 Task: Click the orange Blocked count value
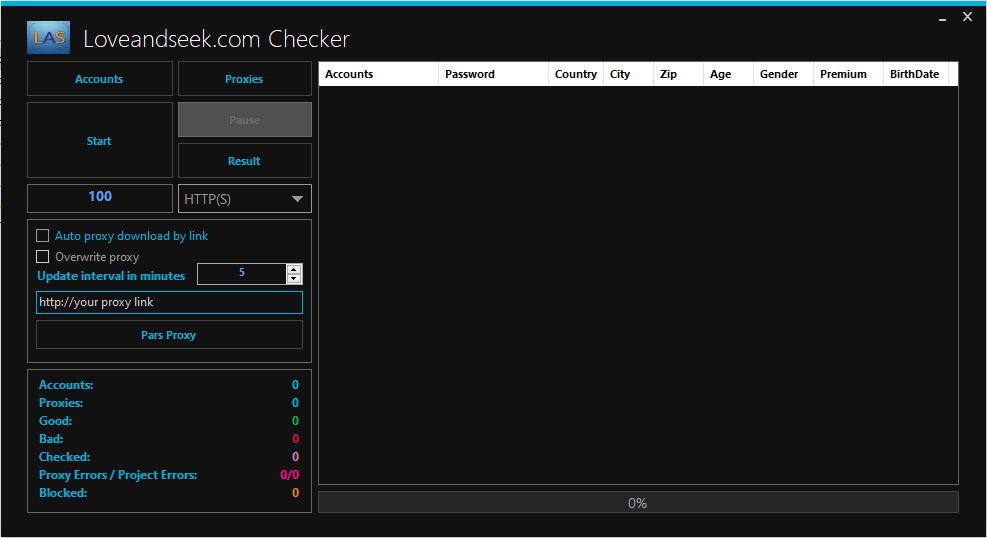pos(295,493)
